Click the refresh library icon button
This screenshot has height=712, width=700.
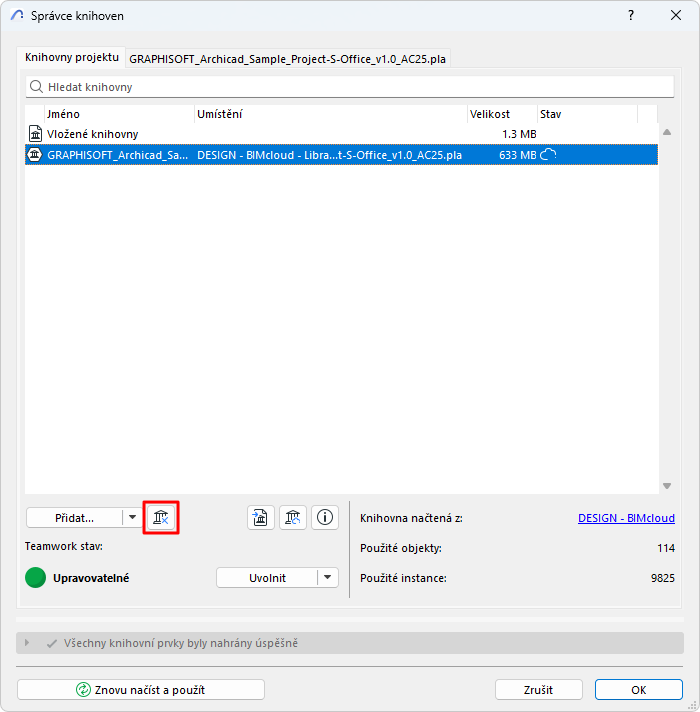pos(293,517)
